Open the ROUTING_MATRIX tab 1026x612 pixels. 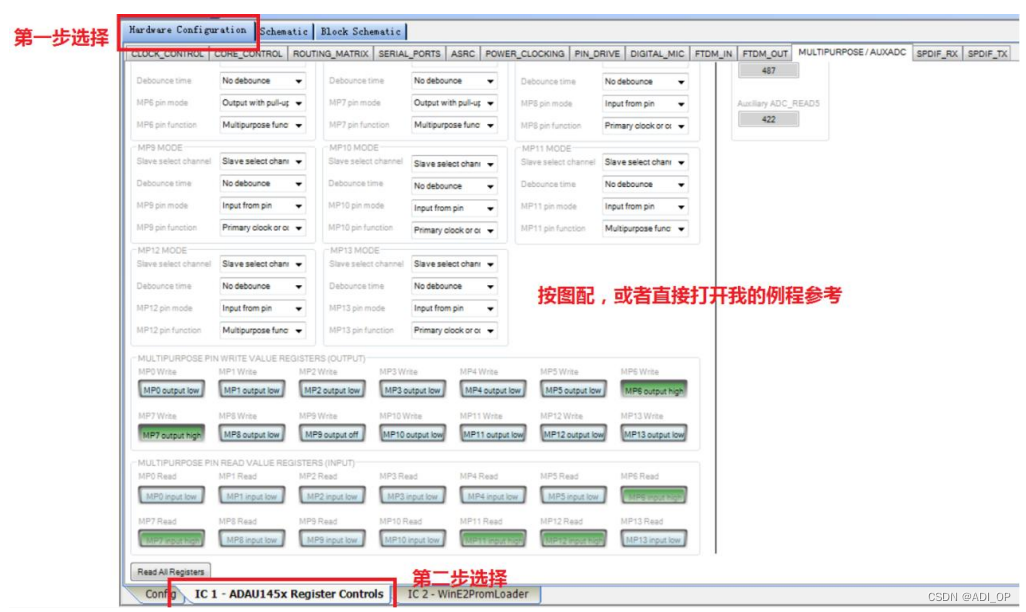coord(330,54)
